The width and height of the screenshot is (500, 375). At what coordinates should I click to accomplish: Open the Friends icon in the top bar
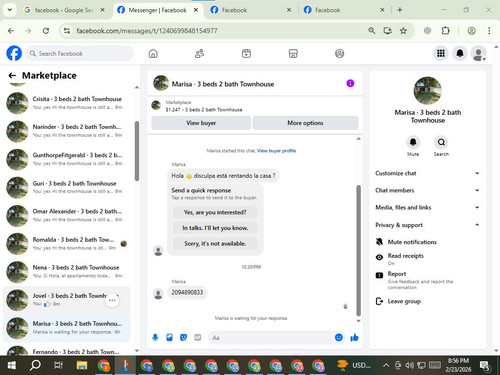(199, 54)
